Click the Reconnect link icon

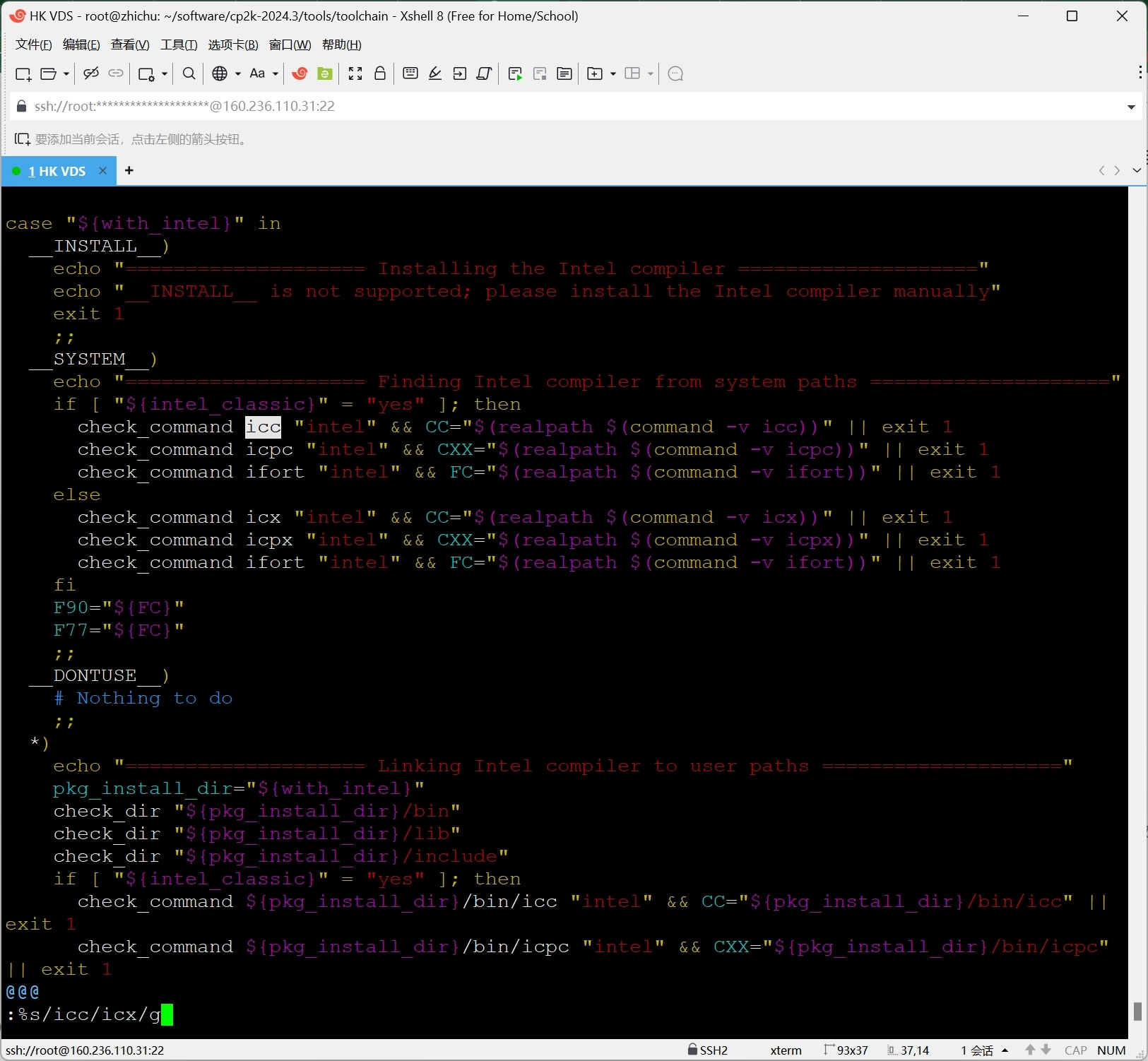(x=116, y=73)
